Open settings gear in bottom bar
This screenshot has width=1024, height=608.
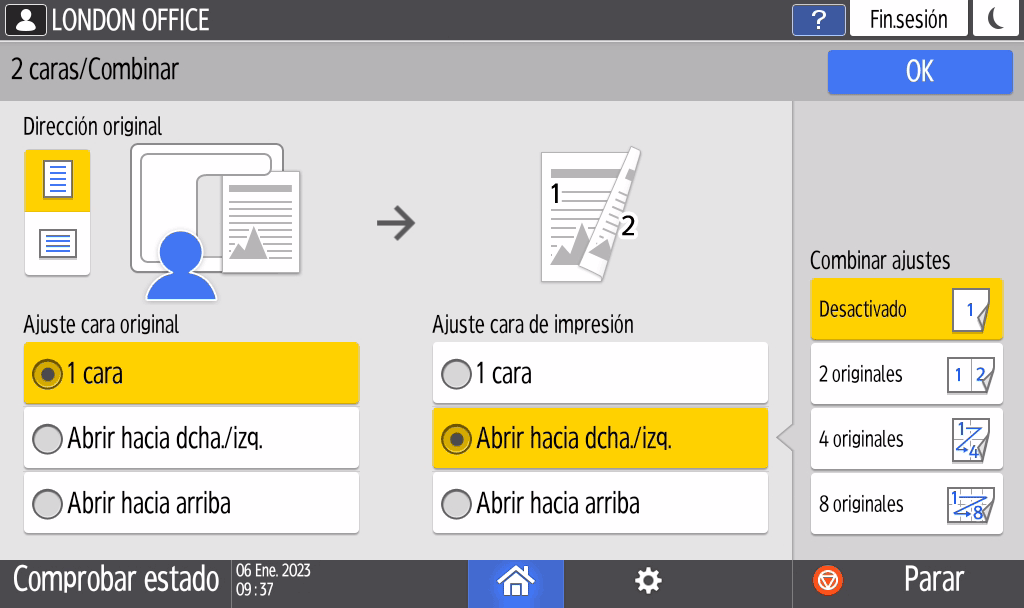click(x=648, y=580)
